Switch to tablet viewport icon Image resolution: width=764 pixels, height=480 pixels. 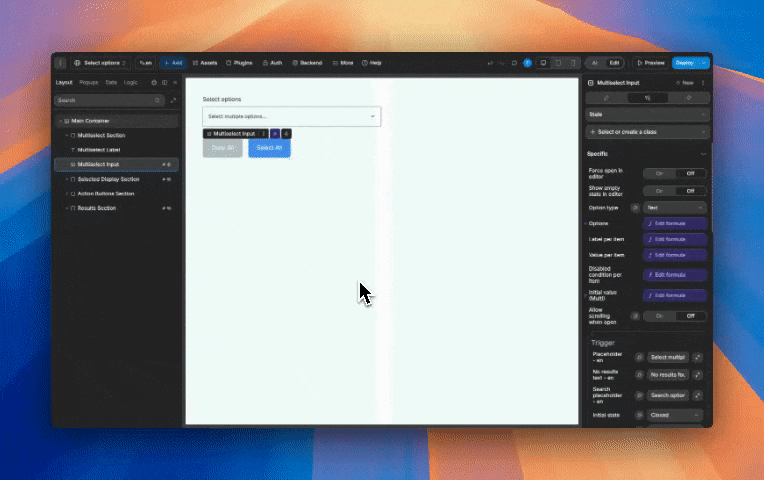558,63
